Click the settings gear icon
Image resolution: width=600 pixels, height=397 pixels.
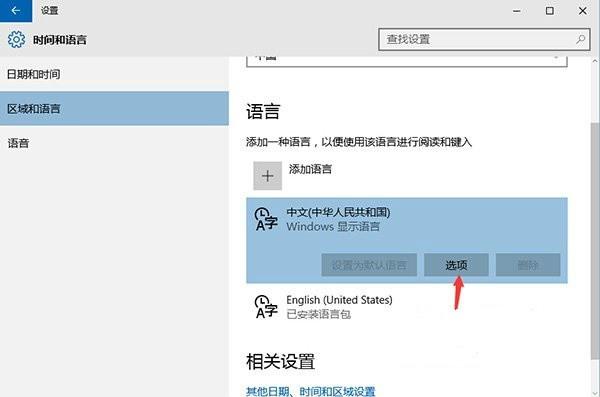[x=16, y=39]
